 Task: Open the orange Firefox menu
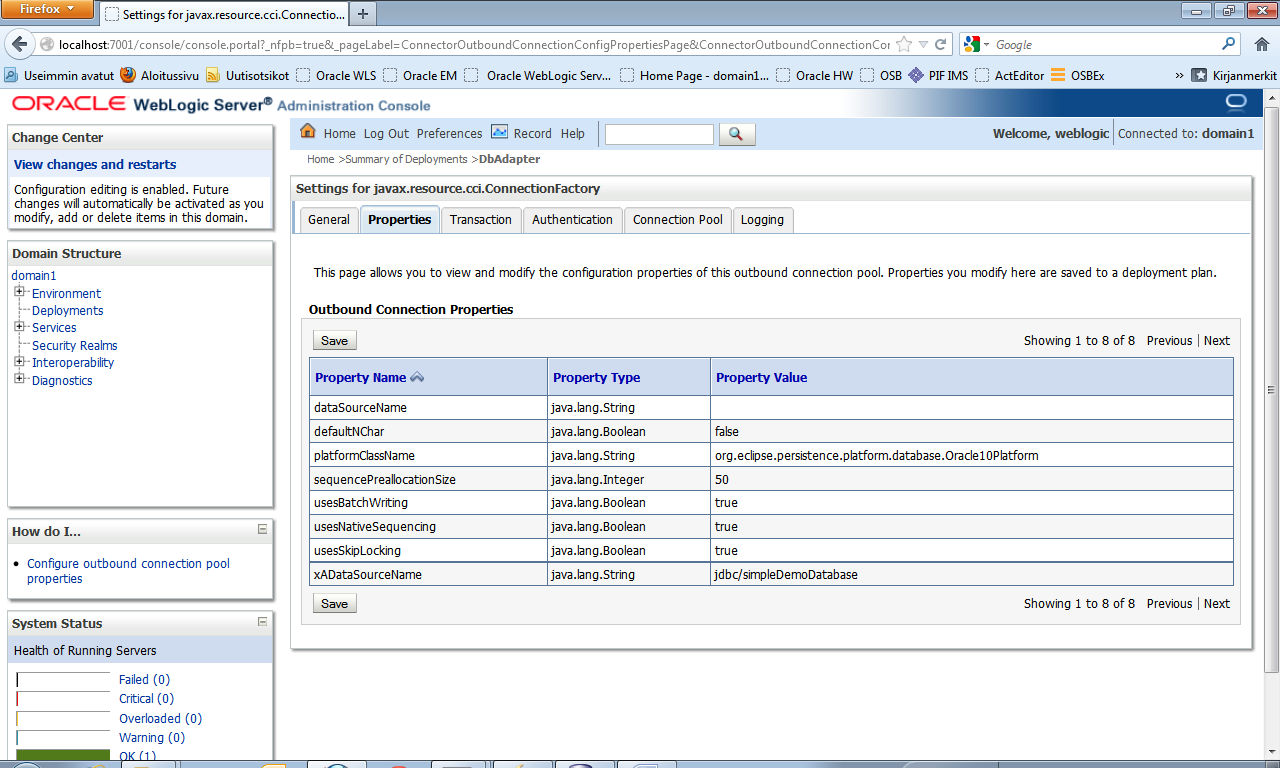click(47, 9)
